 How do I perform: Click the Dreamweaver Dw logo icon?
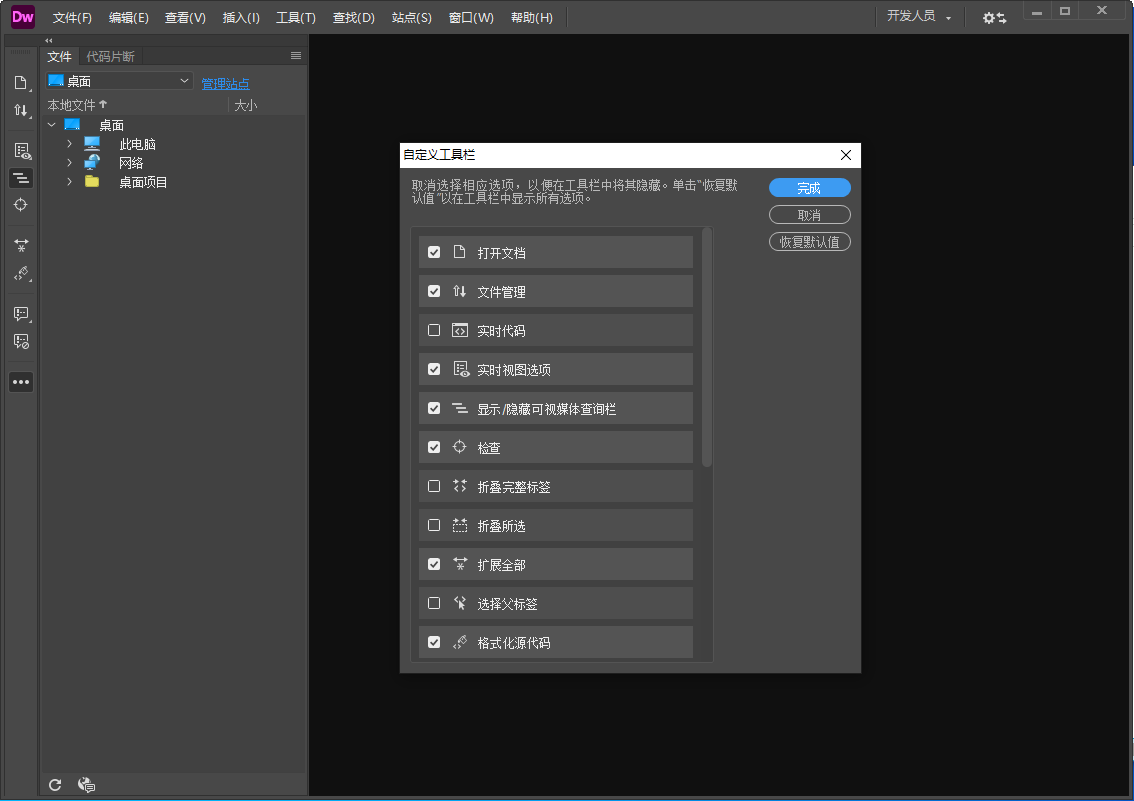pyautogui.click(x=23, y=17)
